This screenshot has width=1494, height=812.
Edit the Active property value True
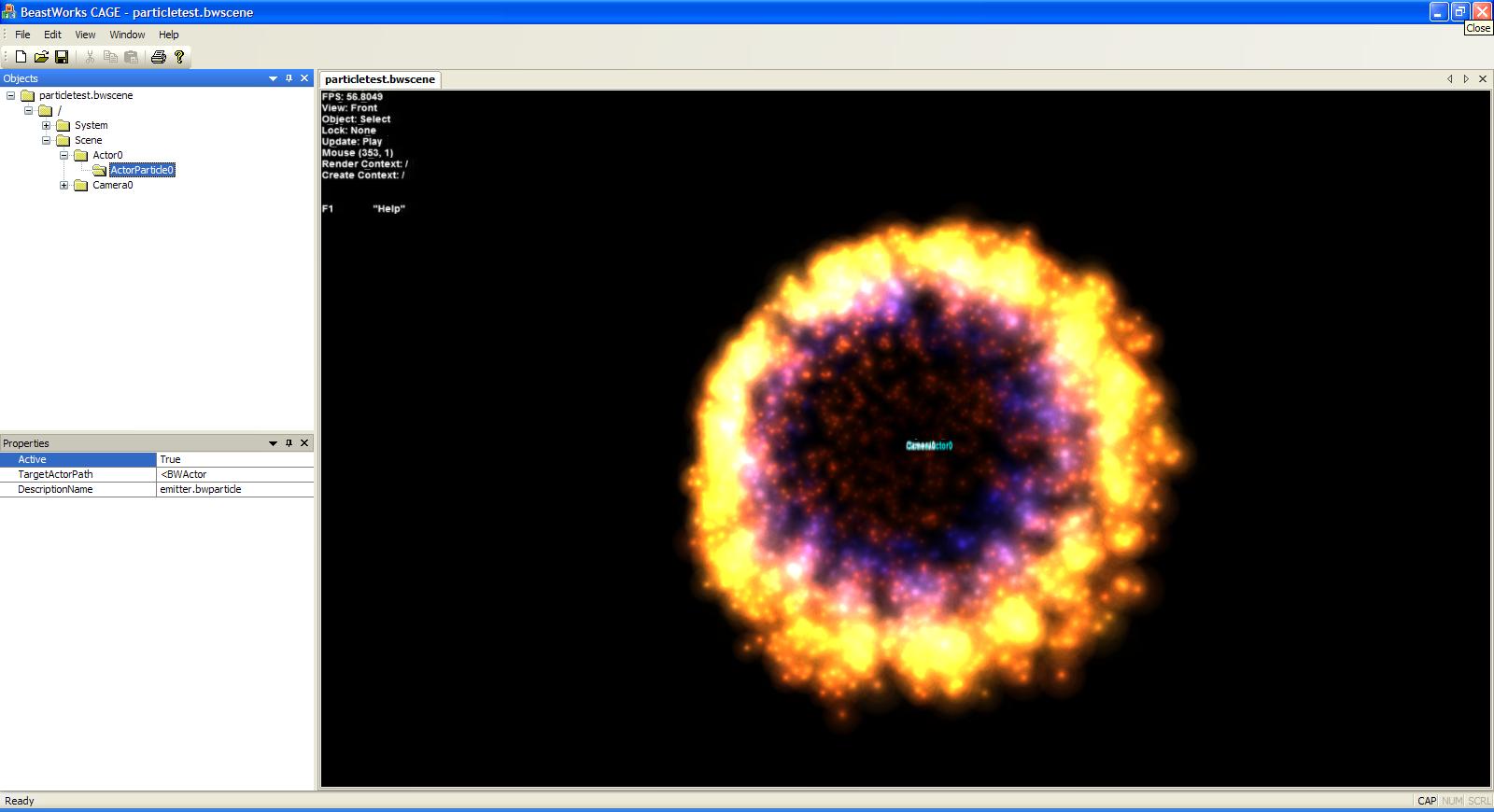coord(233,459)
